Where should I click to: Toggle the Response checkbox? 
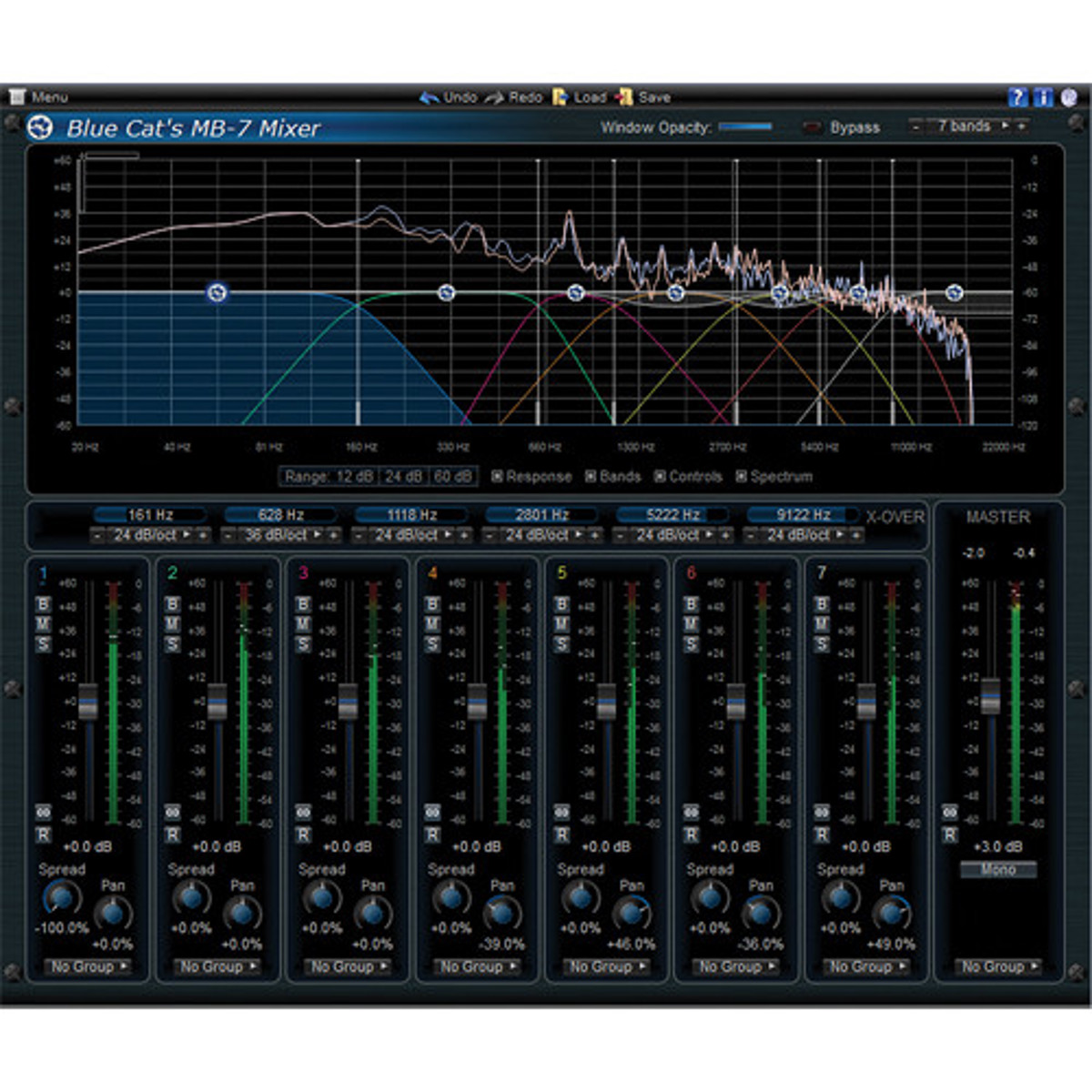coord(497,476)
